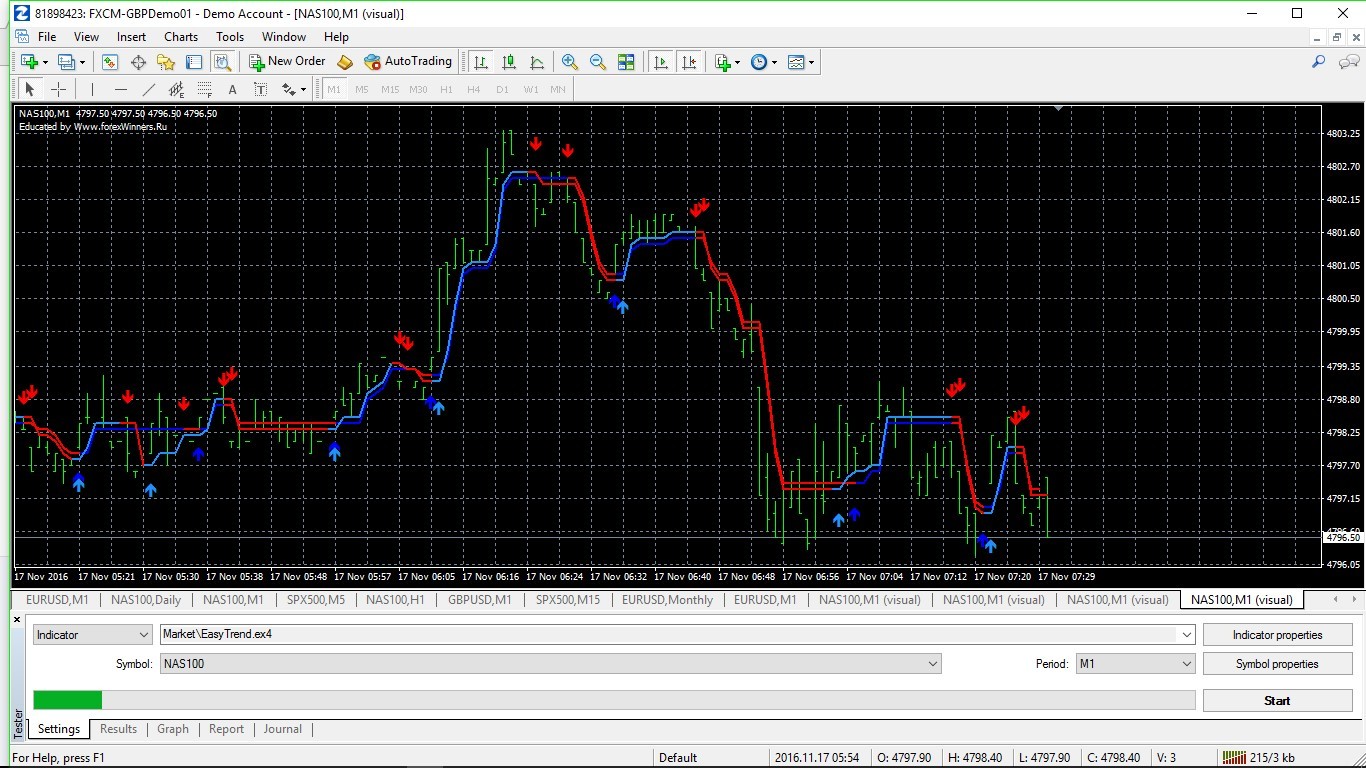Viewport: 1366px width, 768px height.
Task: Select the crosshair tool
Action: click(59, 89)
